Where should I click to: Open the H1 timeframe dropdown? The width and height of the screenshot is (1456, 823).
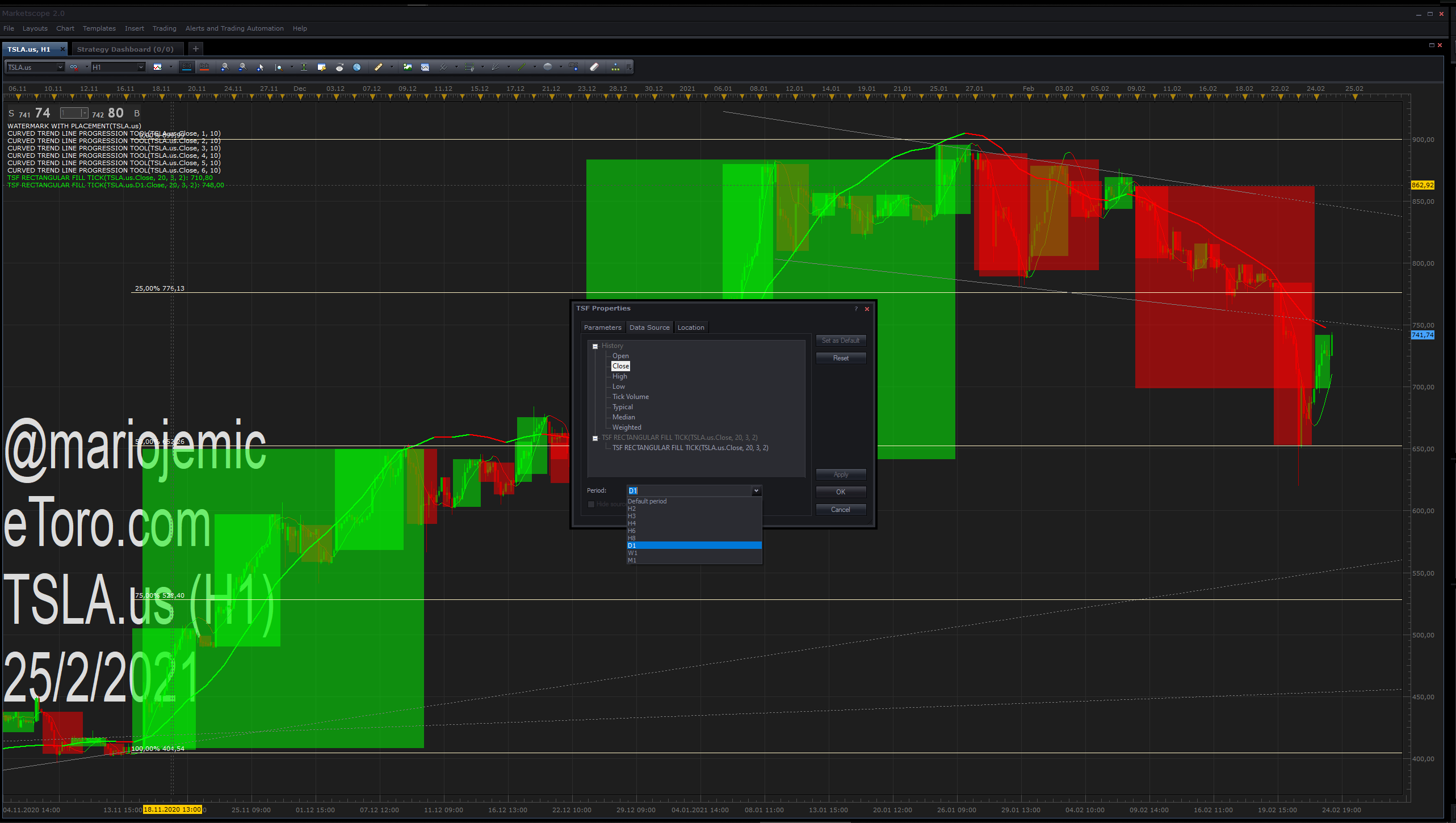pos(118,67)
